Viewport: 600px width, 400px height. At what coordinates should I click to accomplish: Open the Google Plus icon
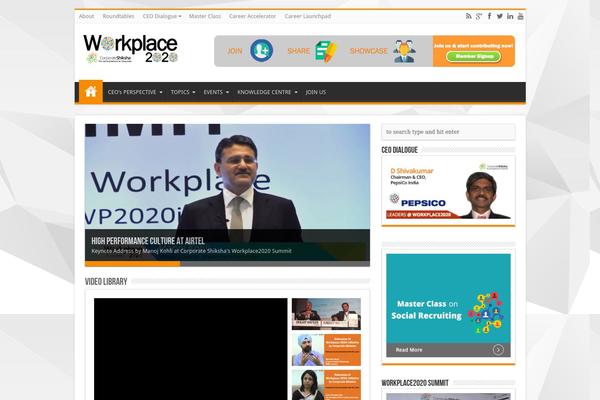point(479,16)
